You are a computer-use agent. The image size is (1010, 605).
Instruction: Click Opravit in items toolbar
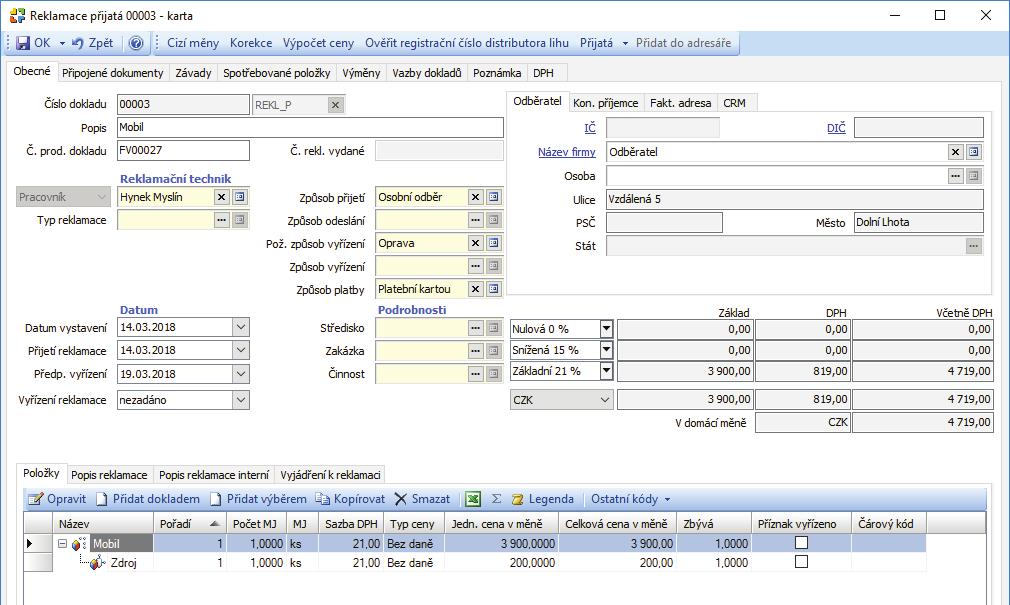58,499
